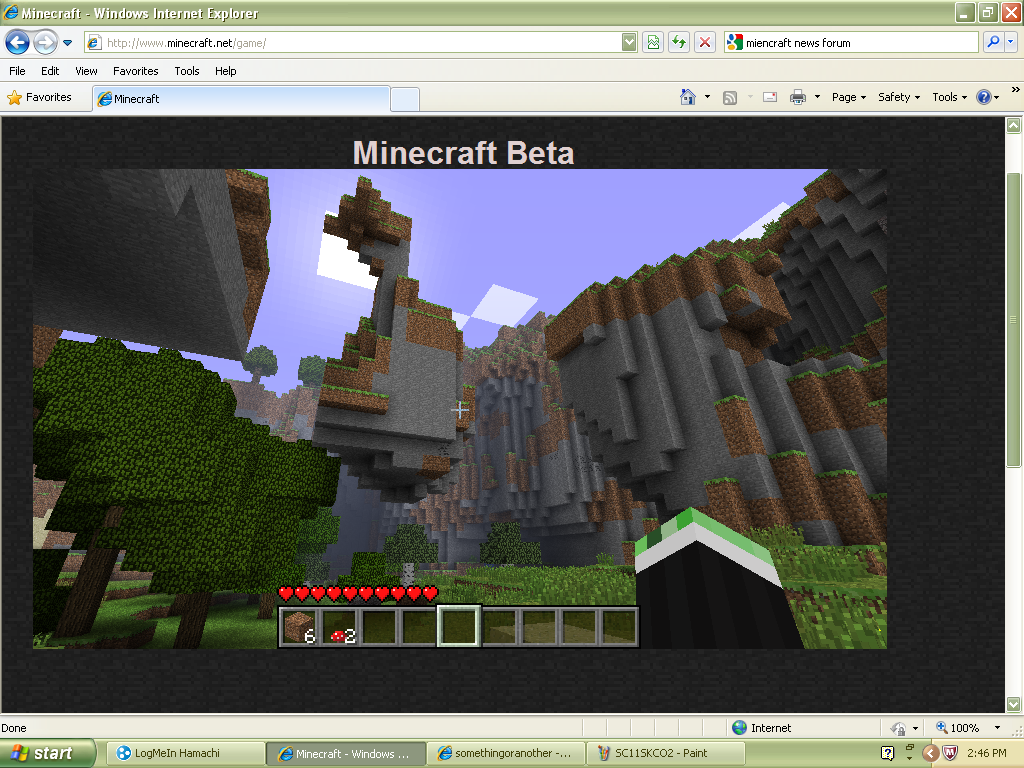Screen dimensions: 1024x768
Task: Open the Favorites center star button
Action: [40, 97]
